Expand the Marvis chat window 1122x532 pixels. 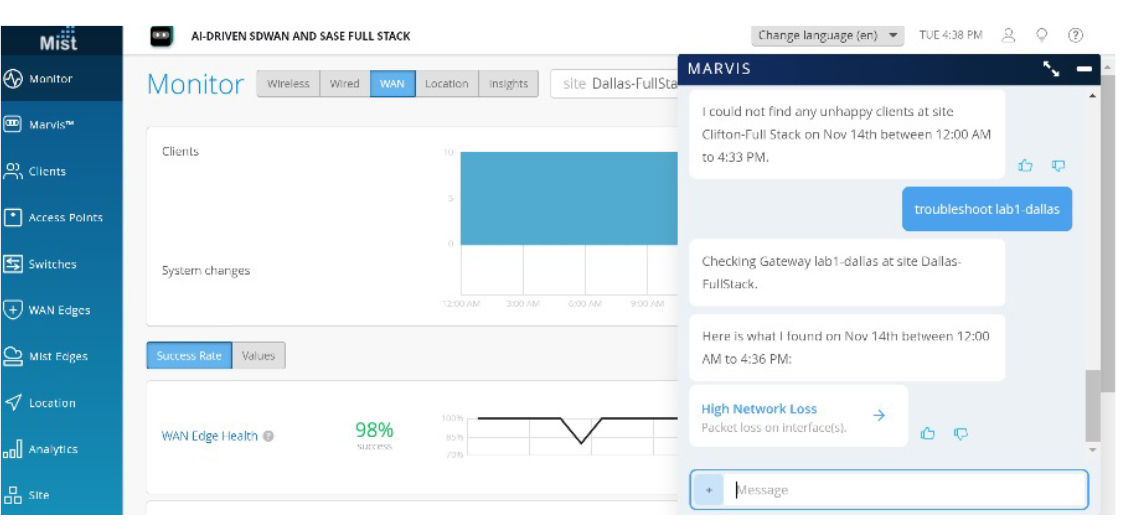(x=1051, y=69)
